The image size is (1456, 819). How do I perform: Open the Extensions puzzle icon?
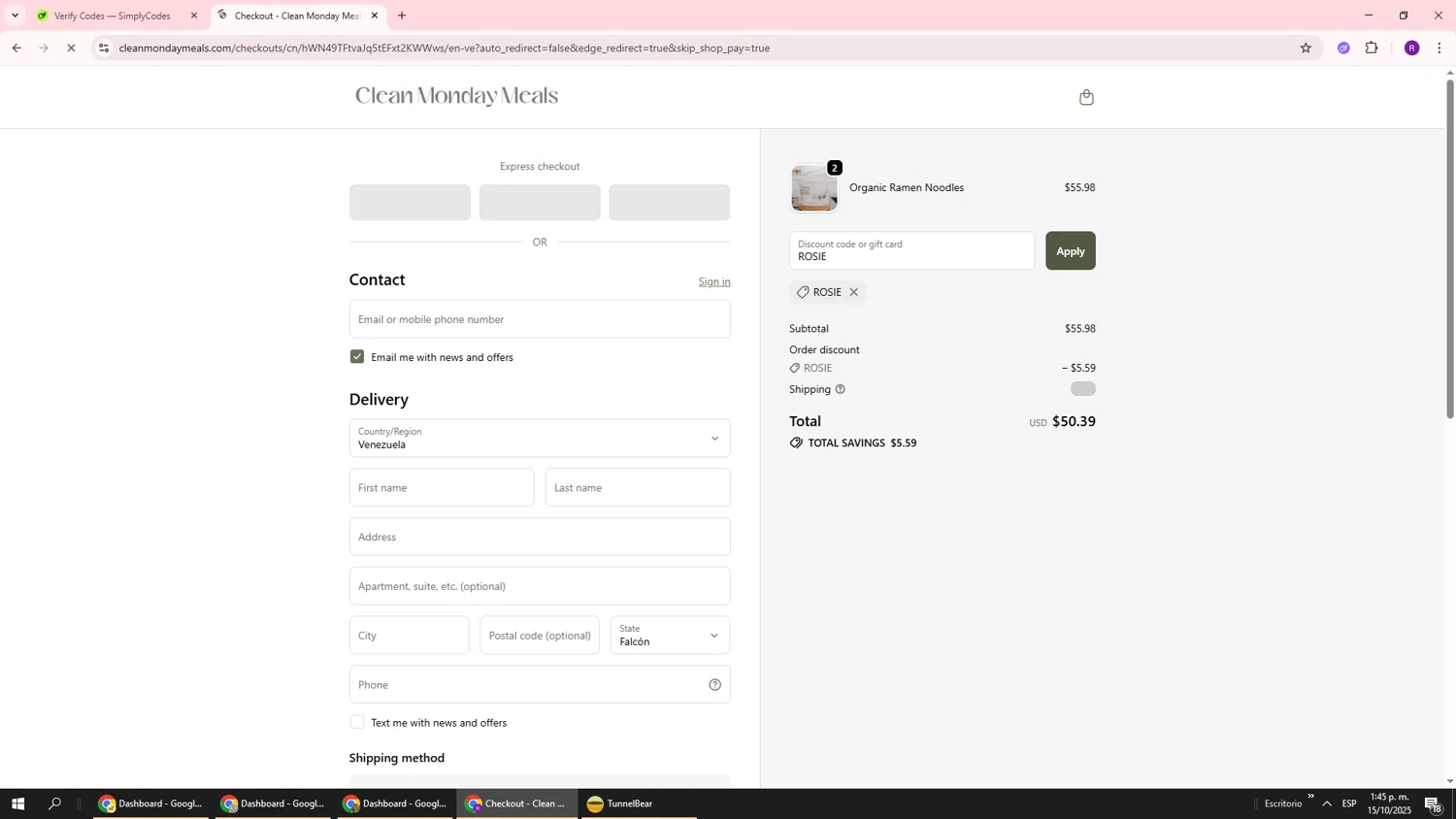coord(1372,48)
